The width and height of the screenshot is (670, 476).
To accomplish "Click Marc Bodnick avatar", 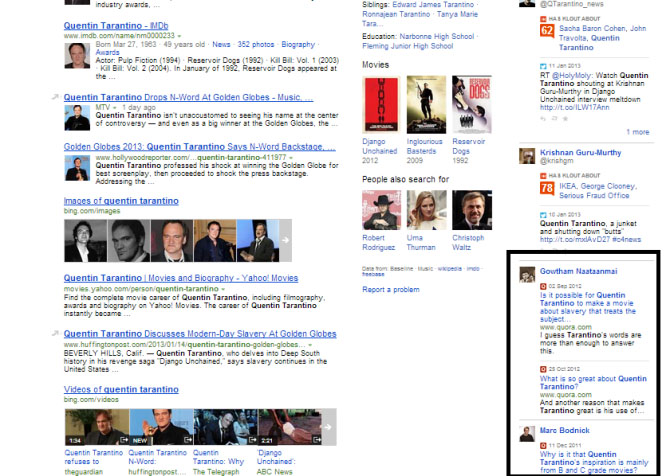I will tap(527, 434).
